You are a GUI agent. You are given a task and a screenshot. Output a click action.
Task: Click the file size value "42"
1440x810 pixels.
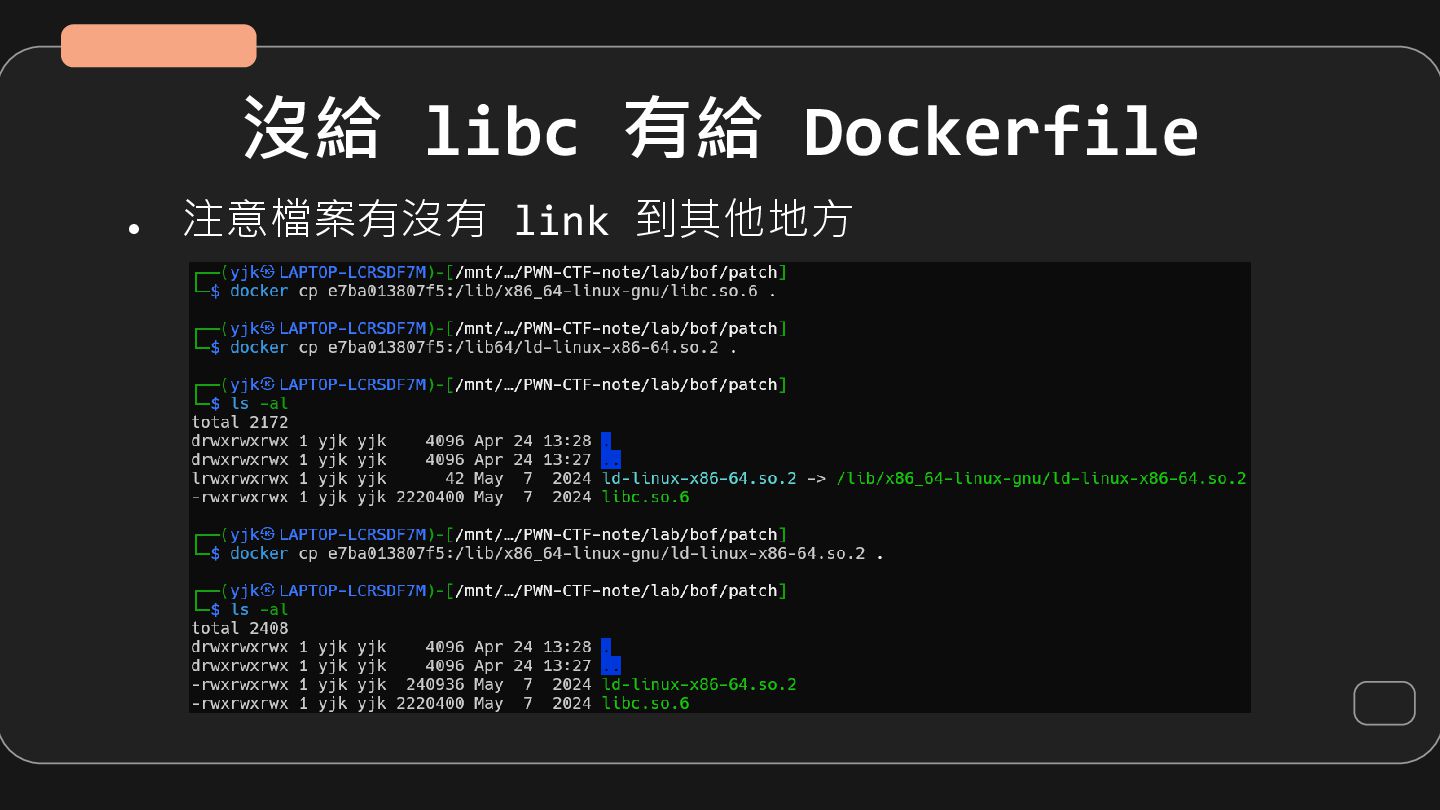455,478
